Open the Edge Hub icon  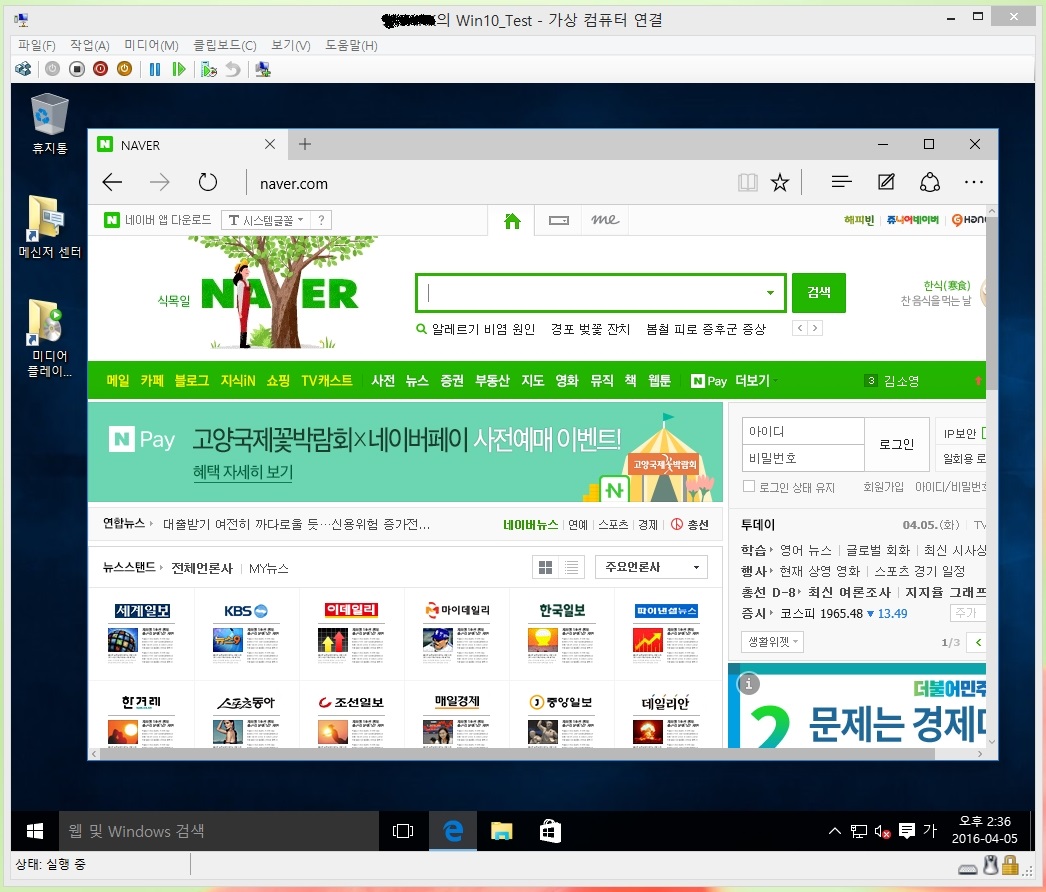[x=841, y=181]
